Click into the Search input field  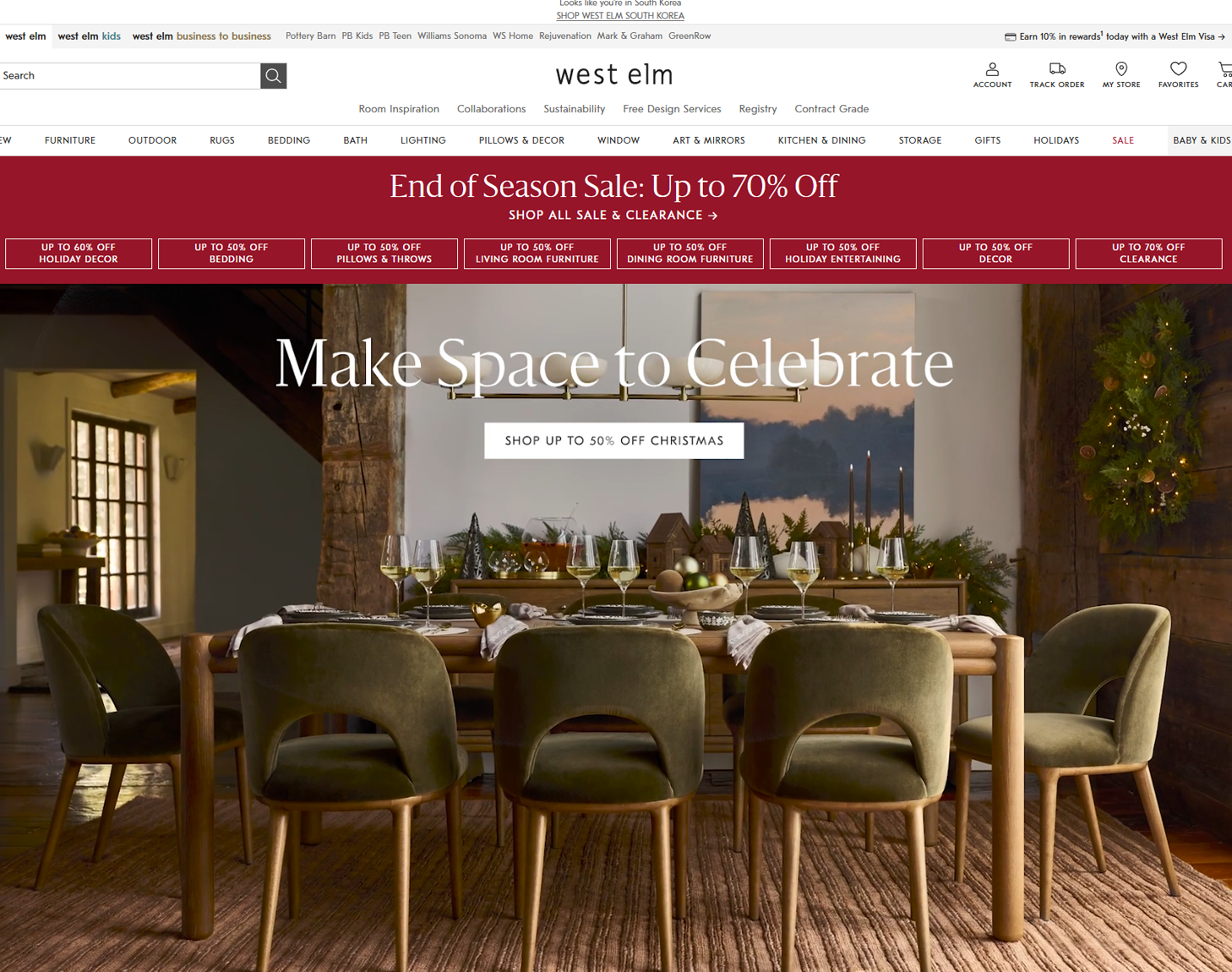pyautogui.click(x=130, y=76)
